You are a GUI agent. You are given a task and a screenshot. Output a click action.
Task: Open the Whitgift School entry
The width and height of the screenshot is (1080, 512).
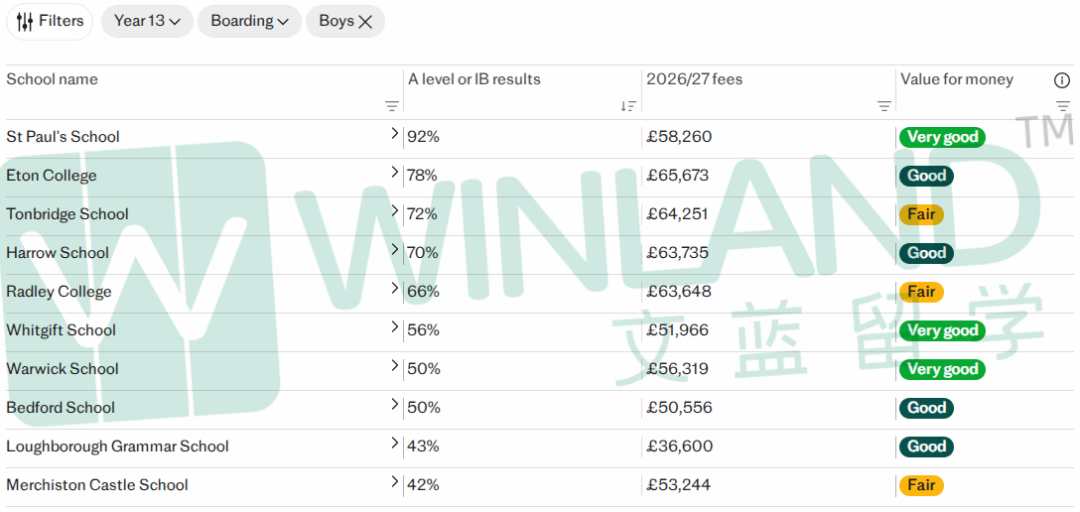click(x=61, y=330)
